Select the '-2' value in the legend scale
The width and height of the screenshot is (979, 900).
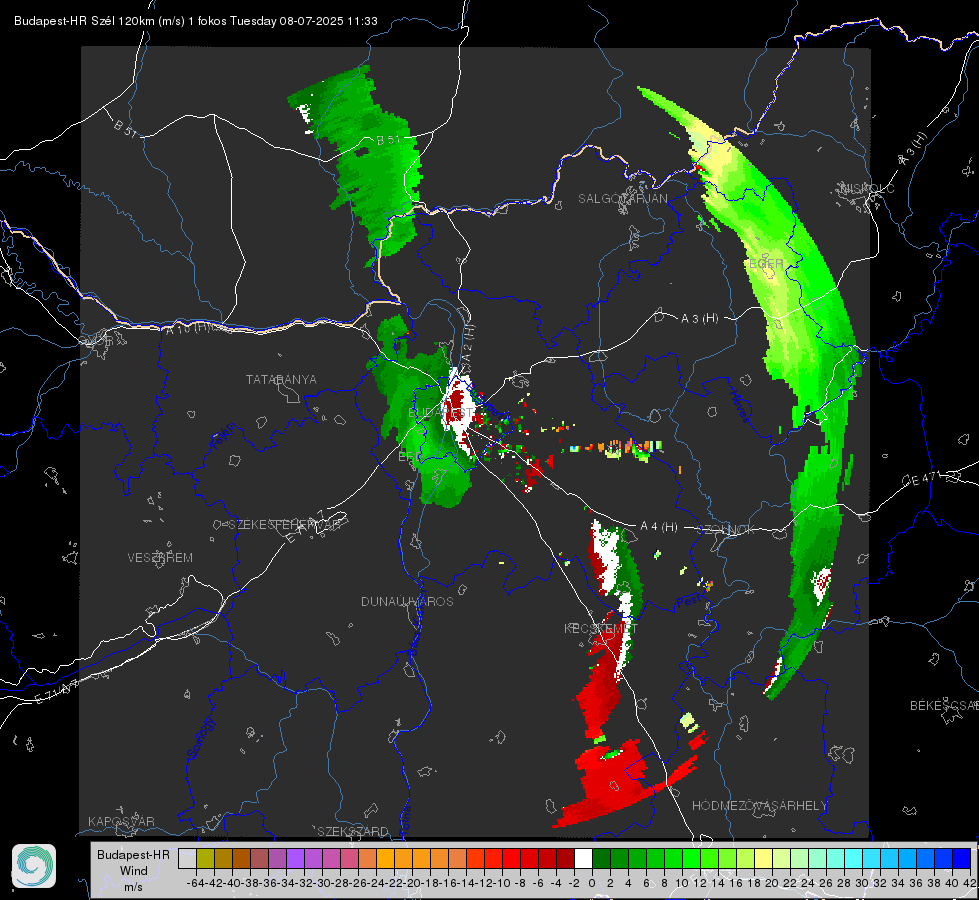pos(574,883)
